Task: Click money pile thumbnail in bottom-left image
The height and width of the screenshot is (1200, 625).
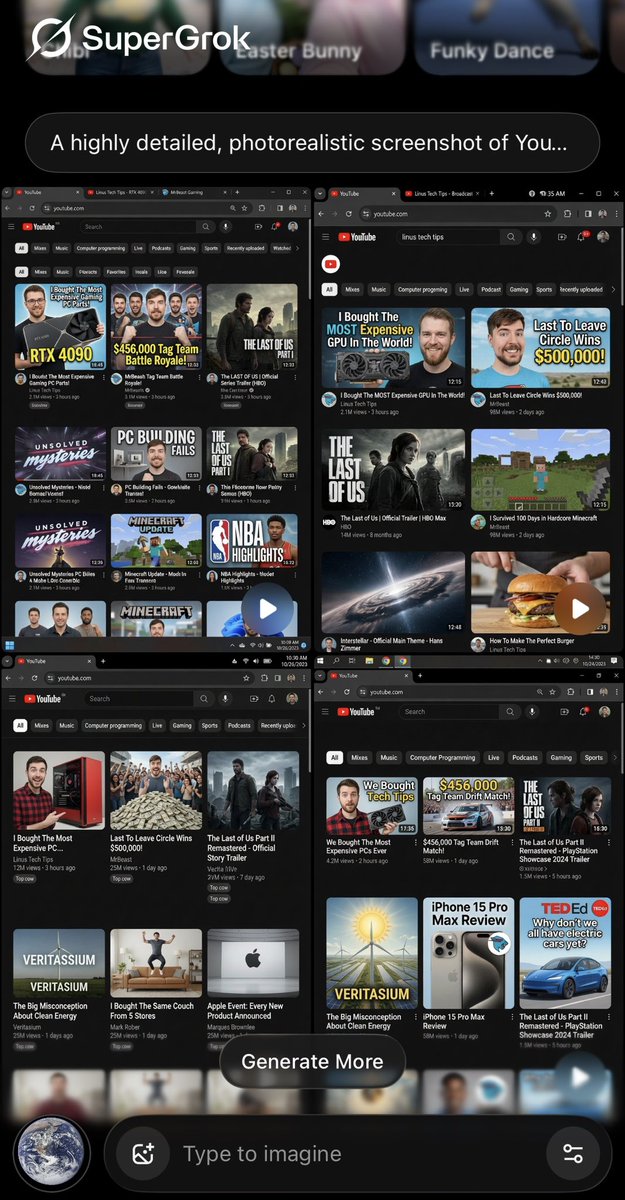Action: coord(156,791)
